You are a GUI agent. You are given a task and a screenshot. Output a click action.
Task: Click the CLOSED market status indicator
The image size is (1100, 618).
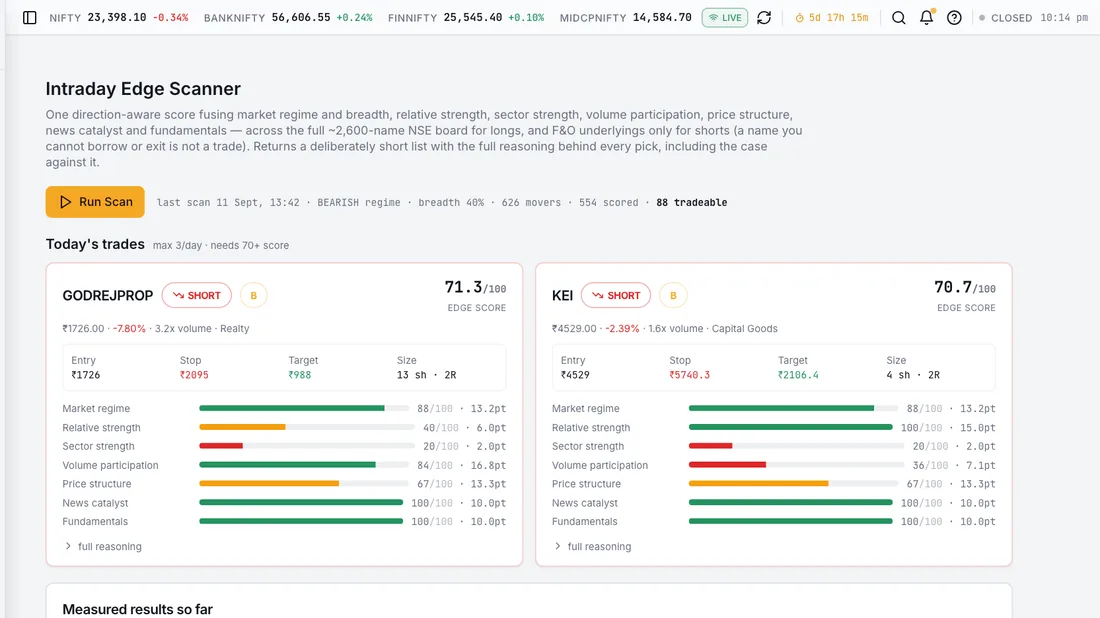[1005, 18]
